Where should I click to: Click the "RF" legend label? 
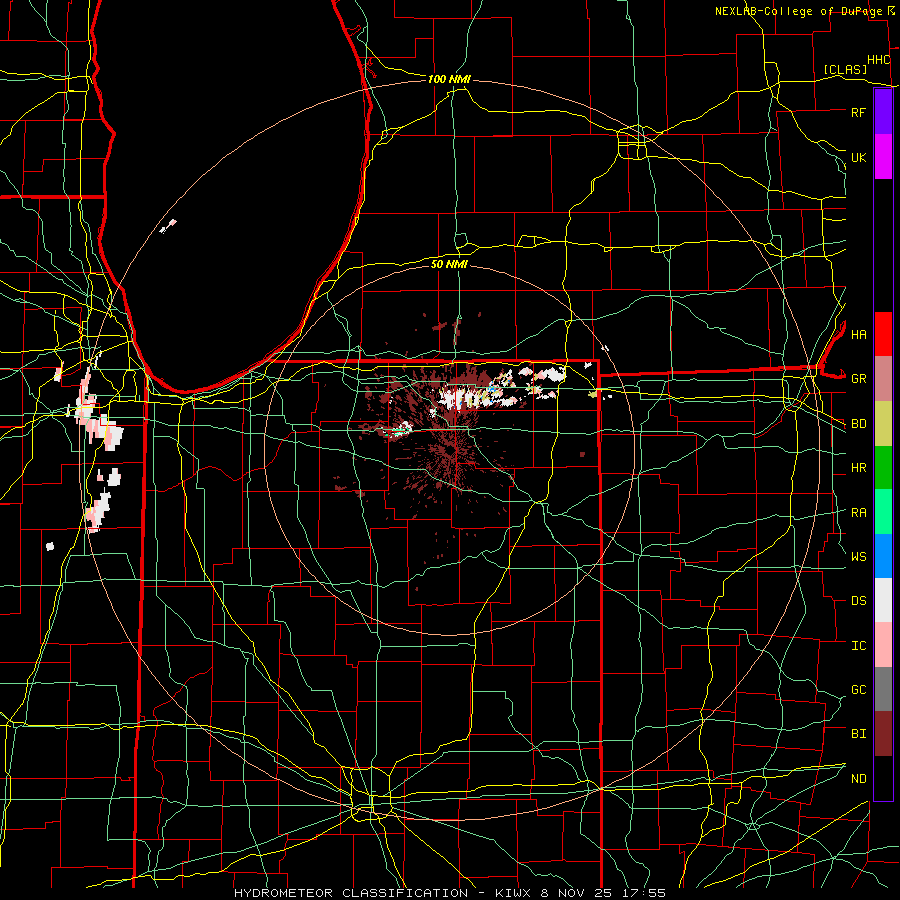[x=858, y=112]
